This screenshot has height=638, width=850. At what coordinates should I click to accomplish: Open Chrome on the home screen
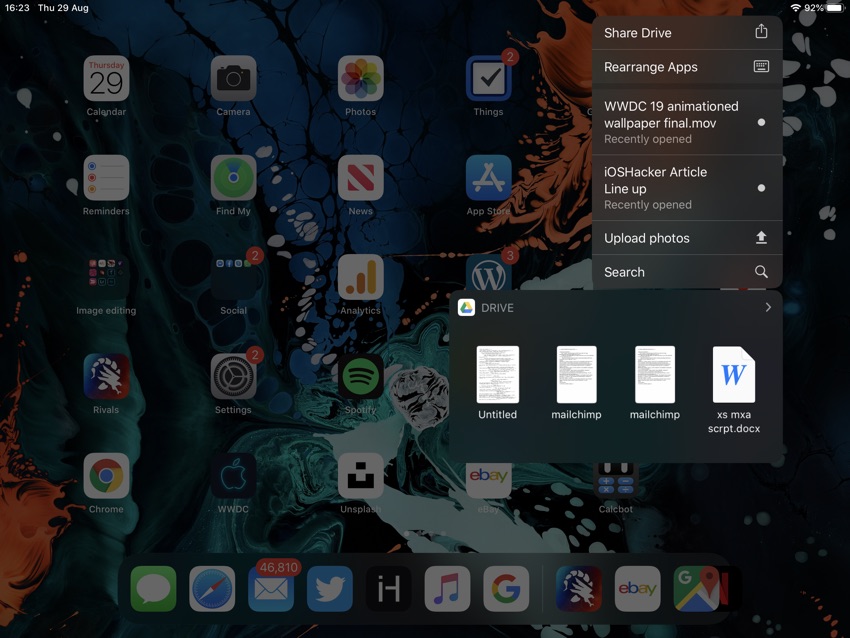click(106, 476)
